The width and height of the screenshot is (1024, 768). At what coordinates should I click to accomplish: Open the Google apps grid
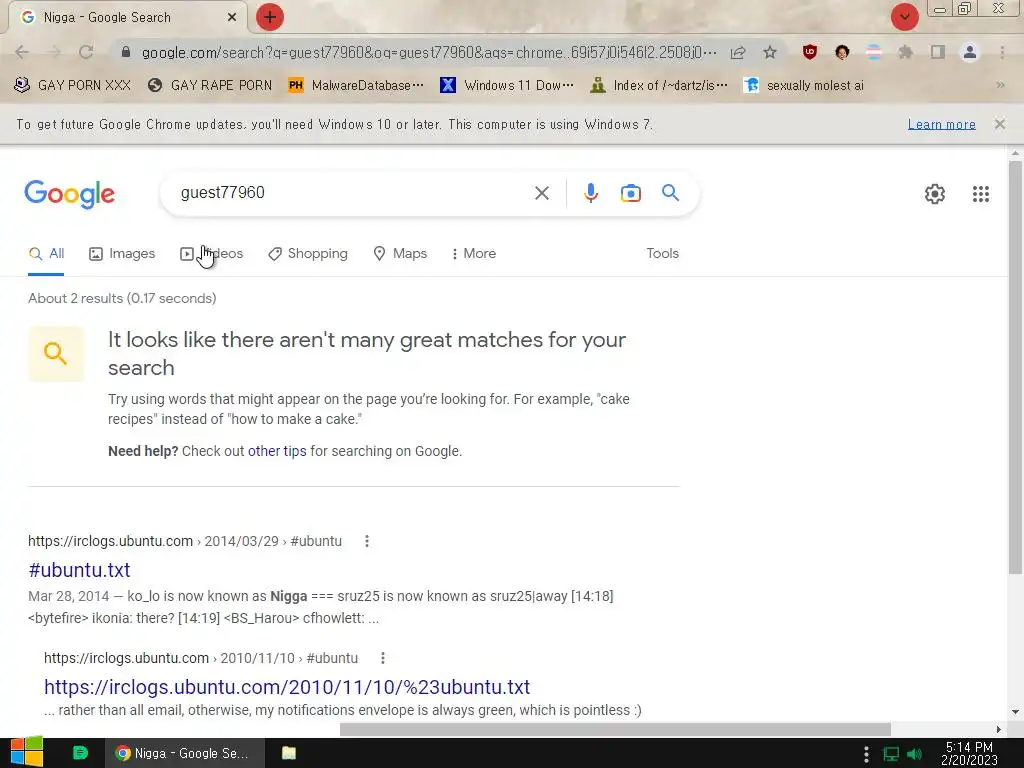coord(981,194)
